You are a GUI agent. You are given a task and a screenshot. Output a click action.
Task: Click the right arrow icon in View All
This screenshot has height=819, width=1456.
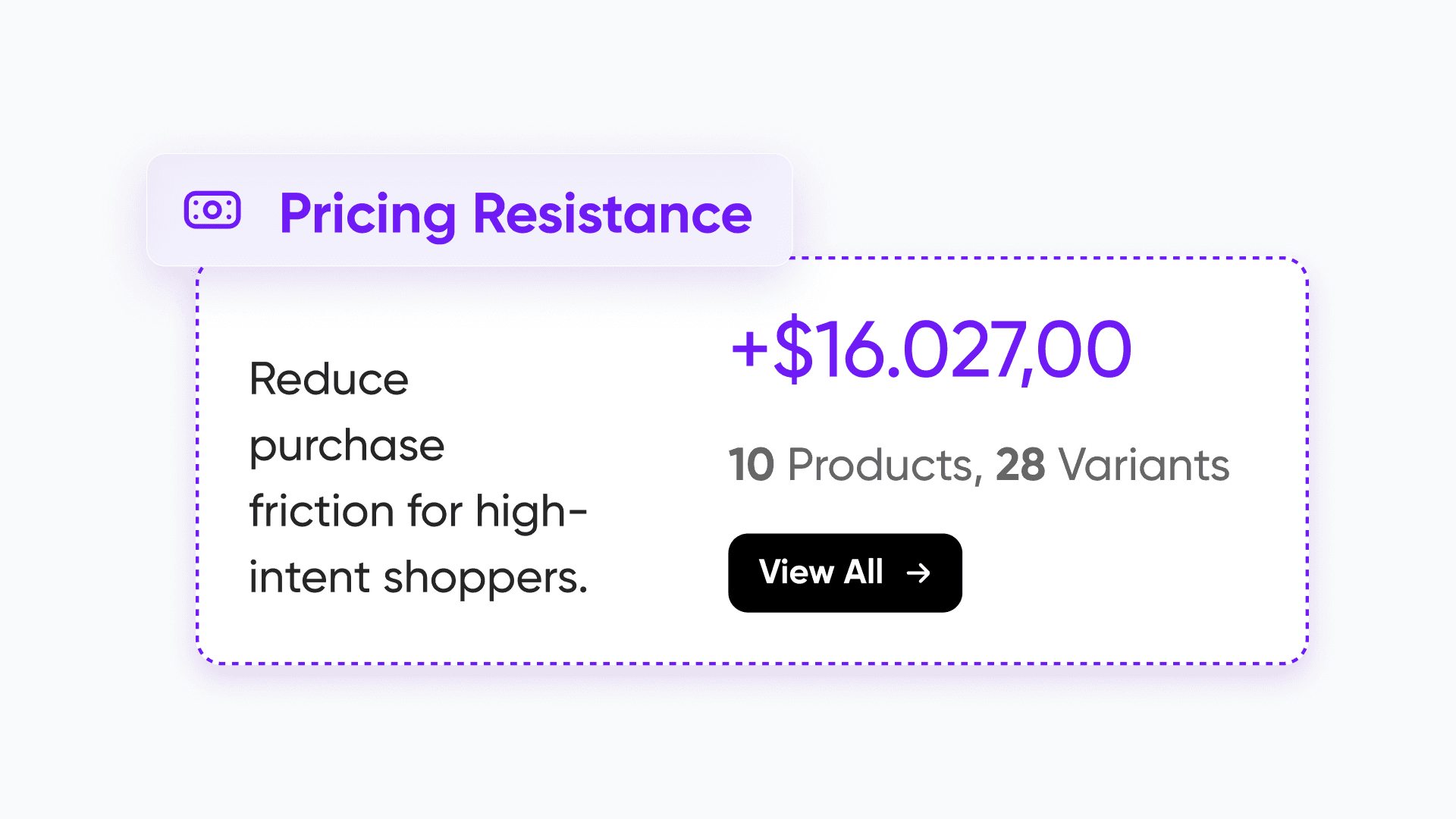click(918, 573)
